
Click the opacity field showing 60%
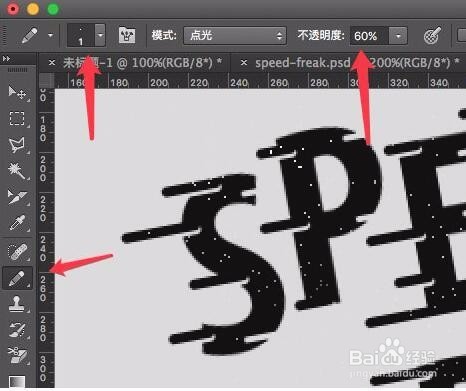tap(369, 36)
